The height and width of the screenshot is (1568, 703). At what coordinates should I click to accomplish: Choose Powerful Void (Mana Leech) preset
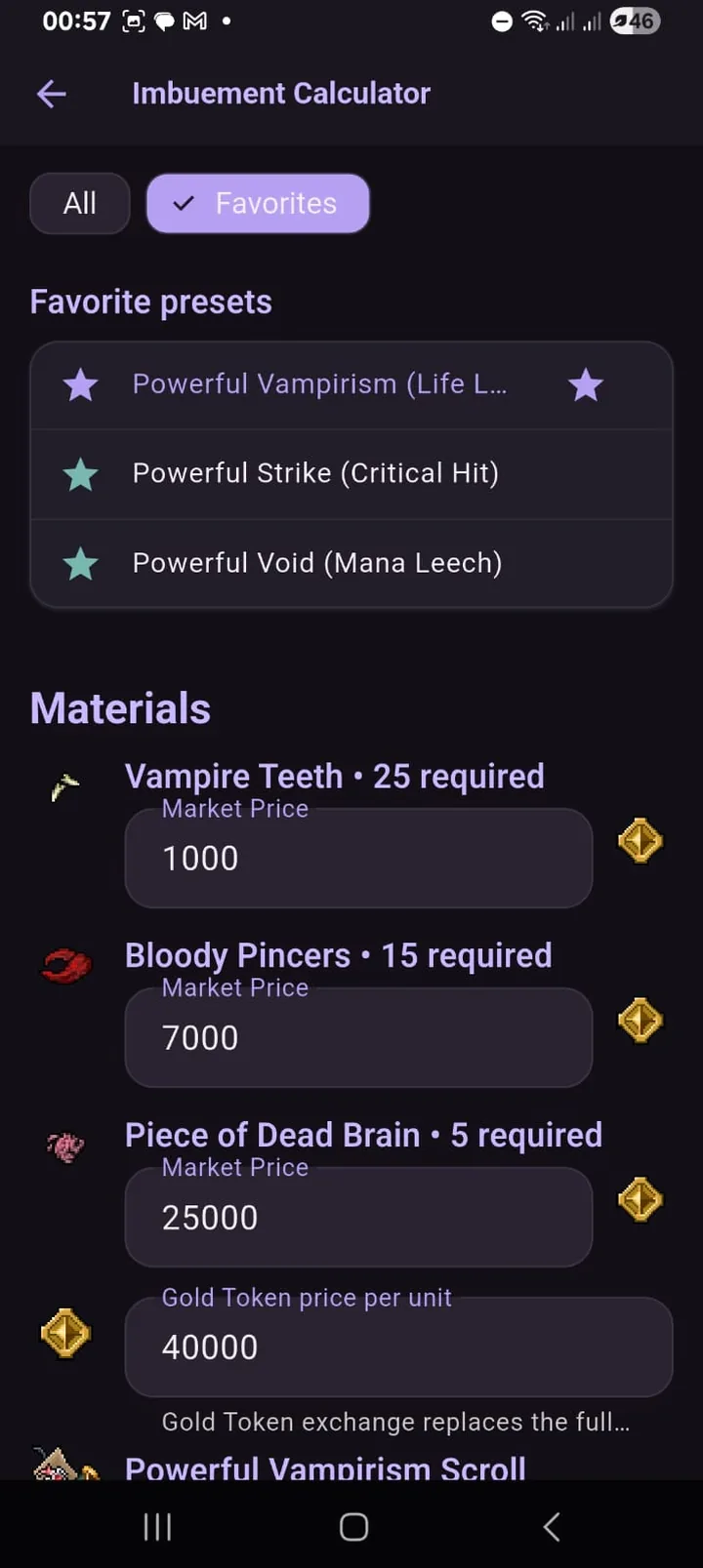(x=351, y=563)
